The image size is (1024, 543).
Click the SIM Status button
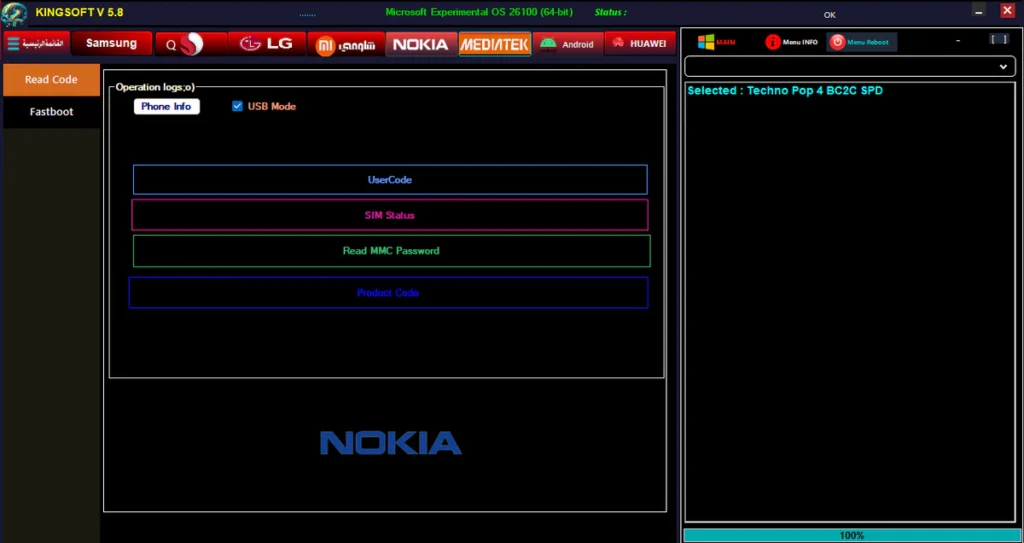click(x=390, y=215)
